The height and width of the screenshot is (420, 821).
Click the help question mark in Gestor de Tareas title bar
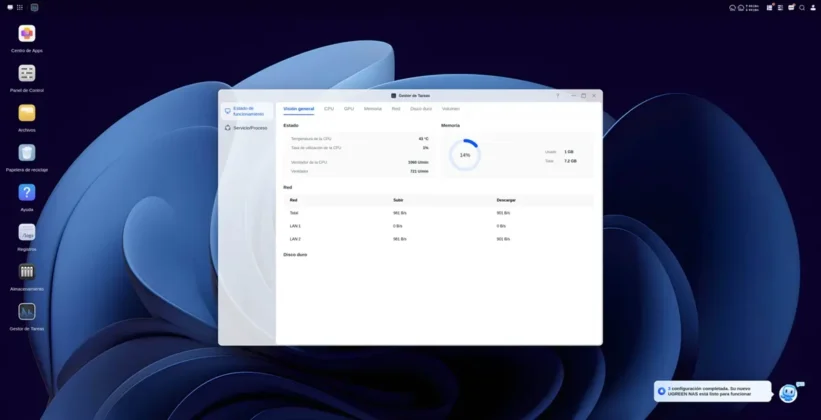(558, 96)
